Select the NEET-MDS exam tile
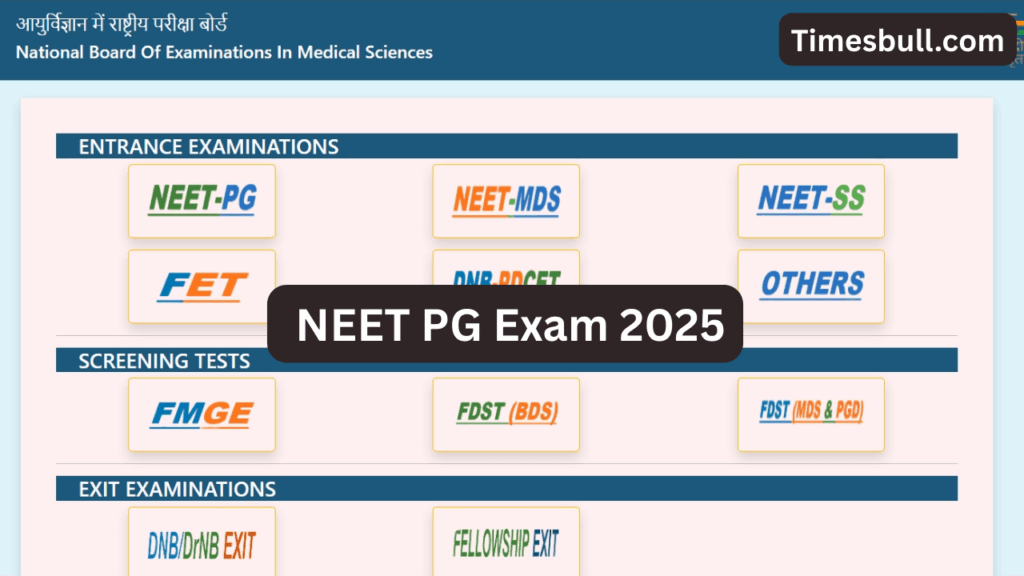Image resolution: width=1024 pixels, height=576 pixels. pos(506,201)
